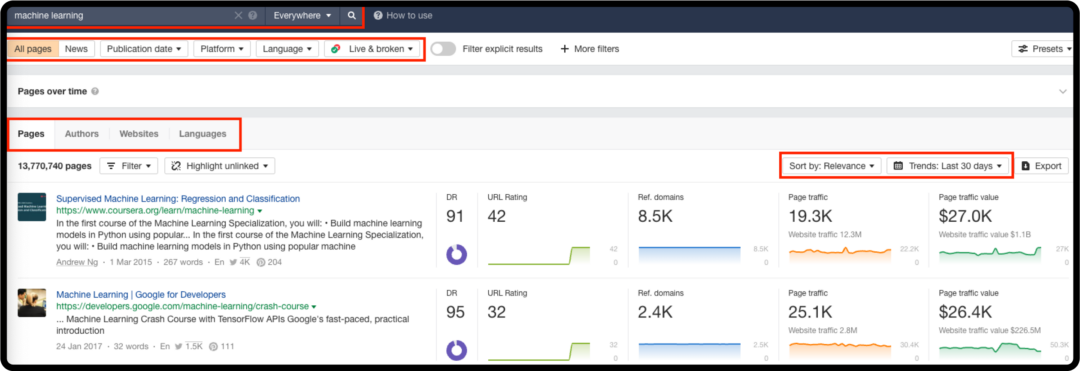Open the Platform filter dropdown
The width and height of the screenshot is (1080, 371).
click(222, 49)
